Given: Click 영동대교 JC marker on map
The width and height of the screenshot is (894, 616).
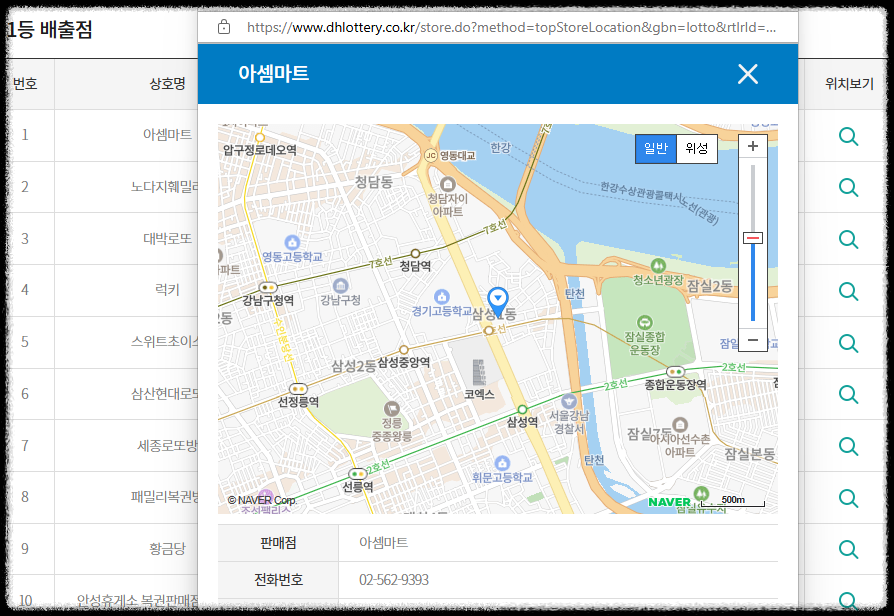Looking at the screenshot, I should coord(430,155).
